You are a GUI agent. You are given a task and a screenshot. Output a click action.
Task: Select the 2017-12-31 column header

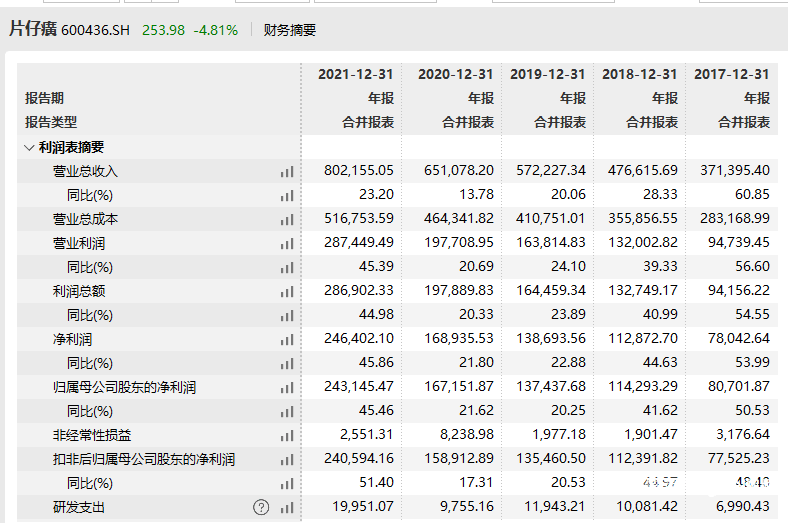tap(731, 75)
